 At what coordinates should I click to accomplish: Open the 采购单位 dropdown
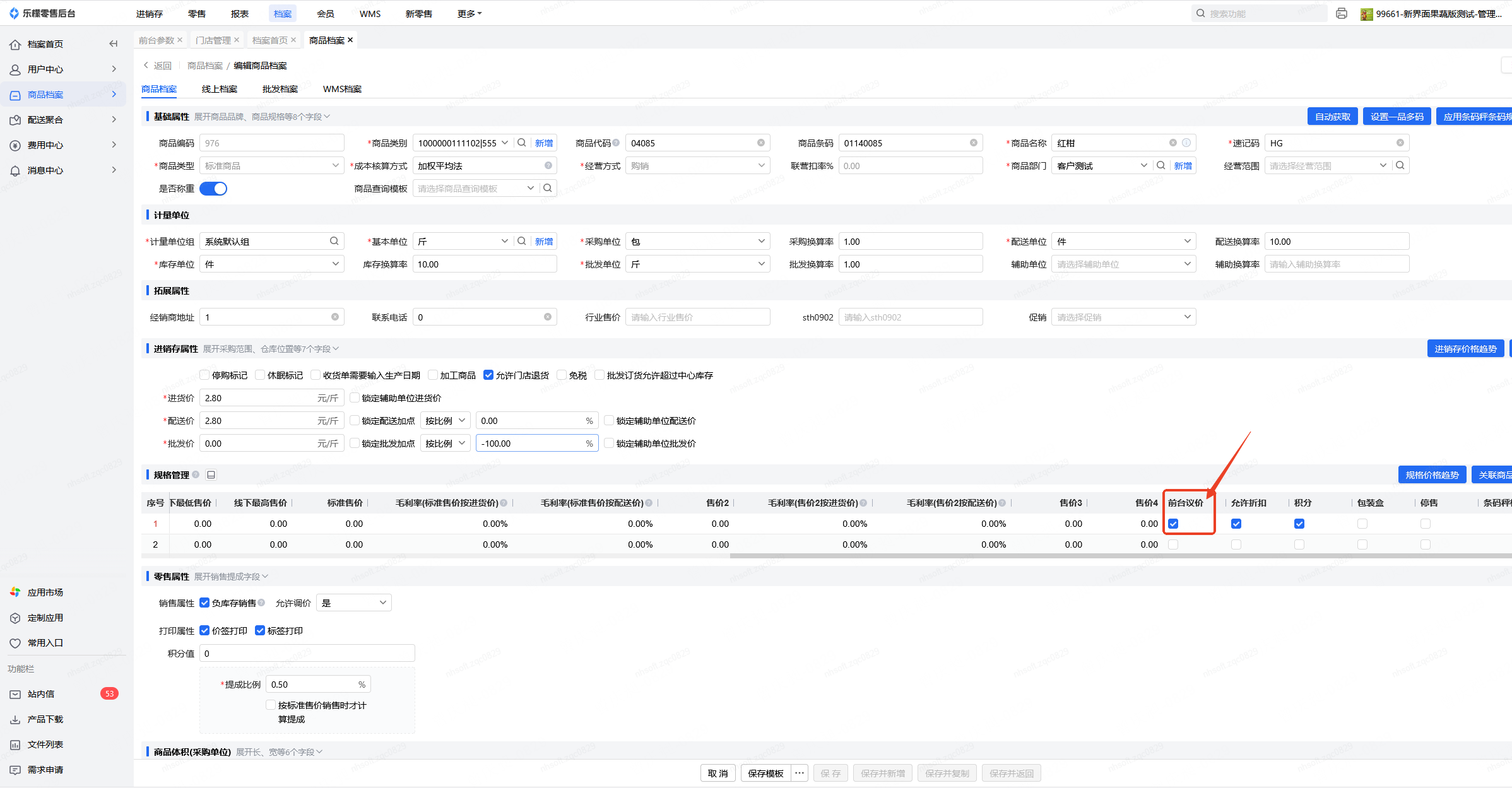[x=697, y=241]
